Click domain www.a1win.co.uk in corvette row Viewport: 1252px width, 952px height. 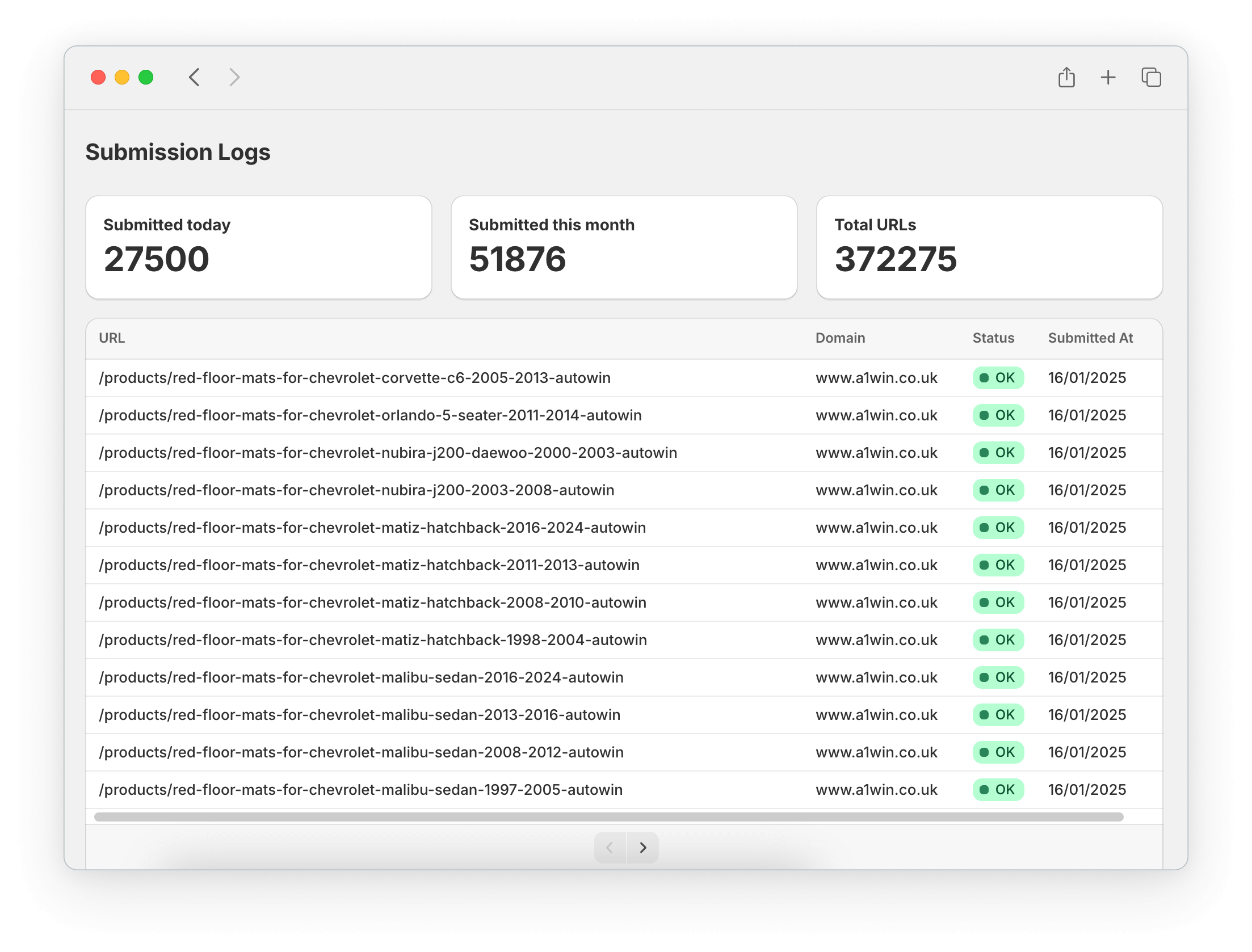coord(876,378)
